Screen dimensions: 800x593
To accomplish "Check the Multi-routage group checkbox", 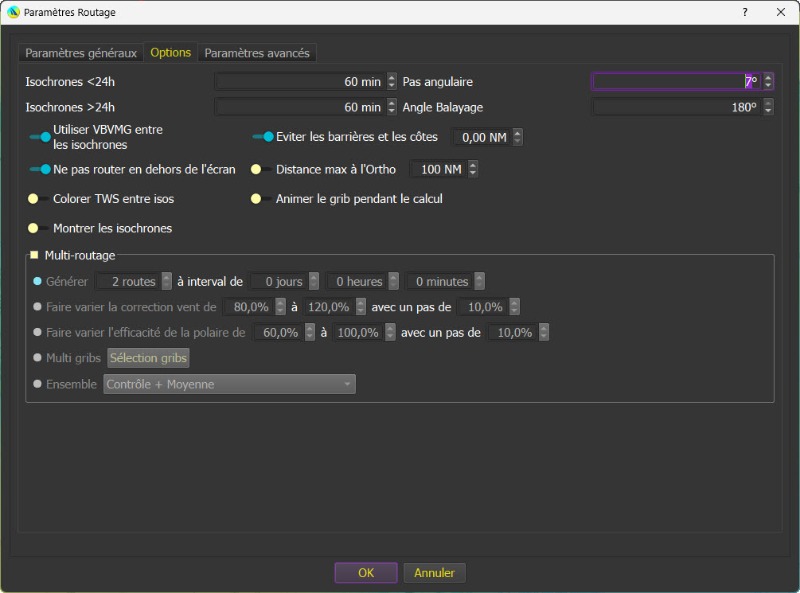I will pos(34,256).
